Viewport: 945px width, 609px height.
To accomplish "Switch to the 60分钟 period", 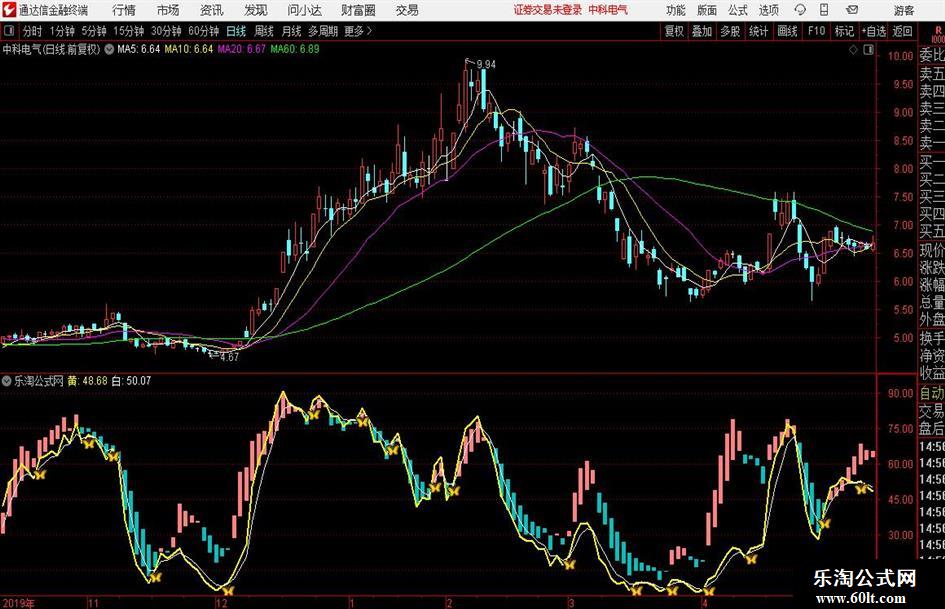I will (203, 31).
